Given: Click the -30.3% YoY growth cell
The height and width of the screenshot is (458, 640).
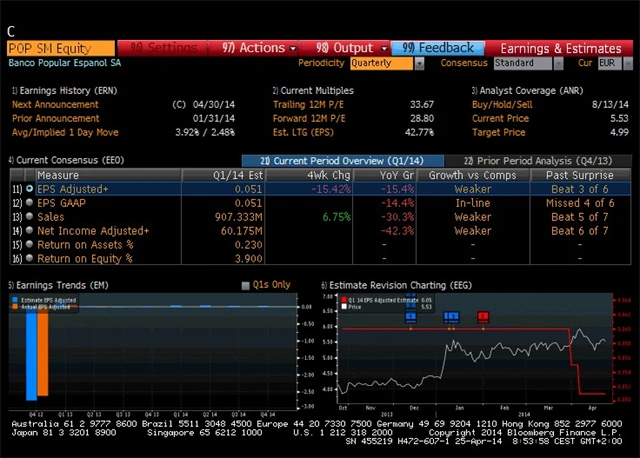Looking at the screenshot, I should [397, 217].
